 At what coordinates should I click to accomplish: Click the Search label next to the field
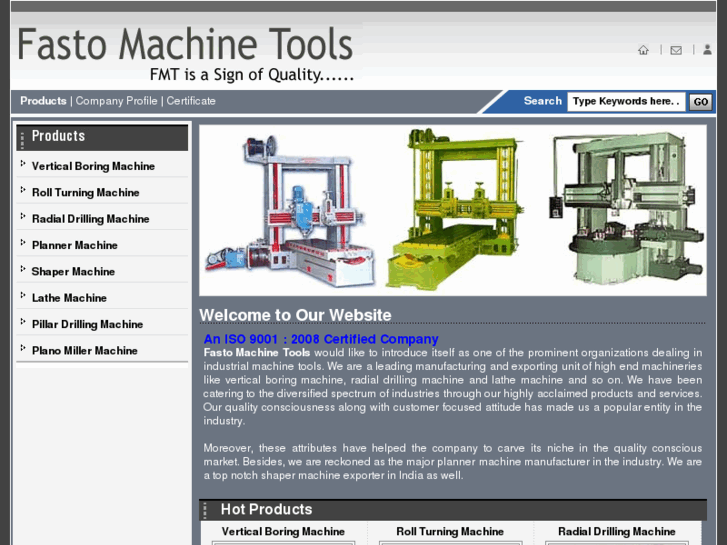[542, 101]
